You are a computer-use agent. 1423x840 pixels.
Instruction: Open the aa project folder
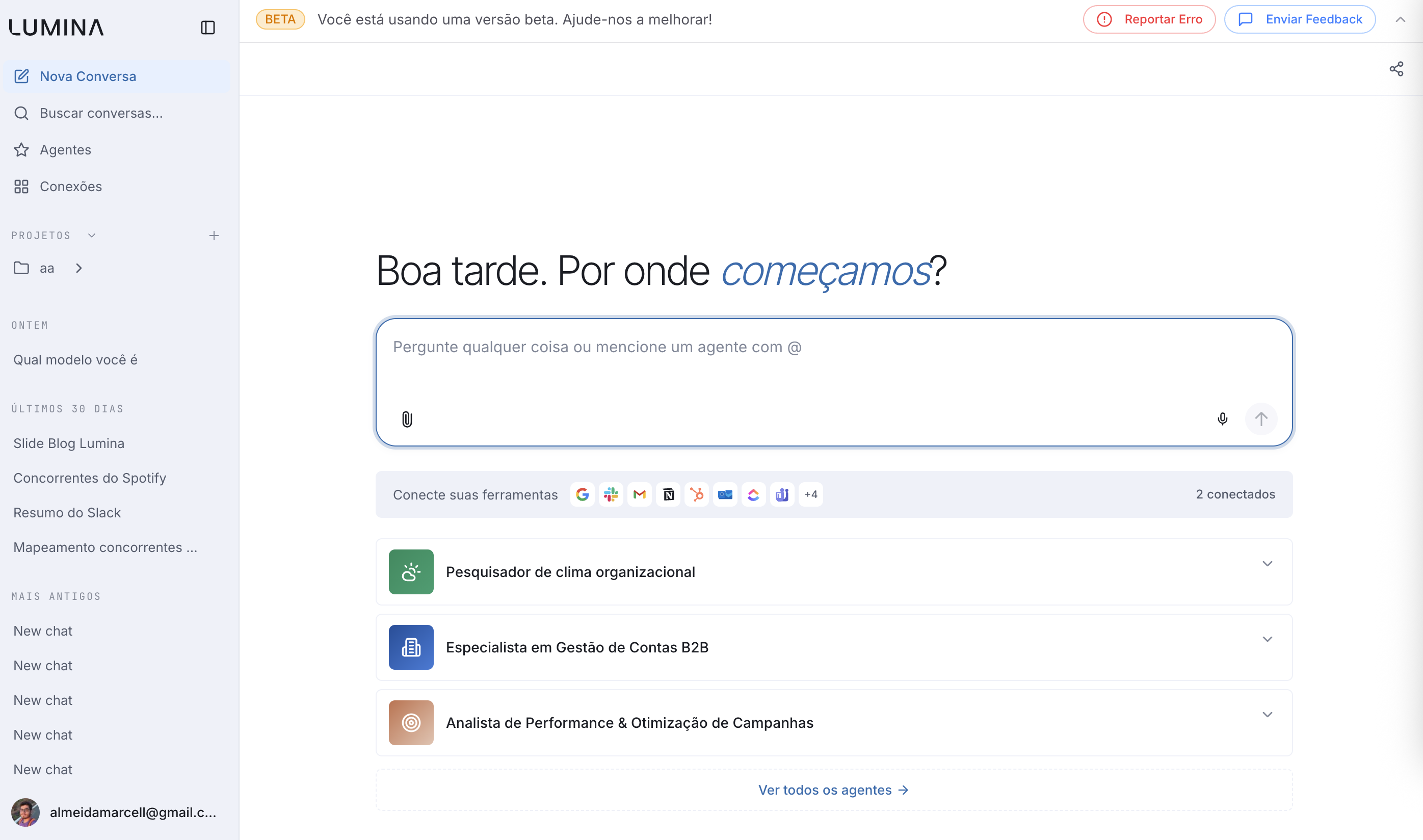[46, 268]
